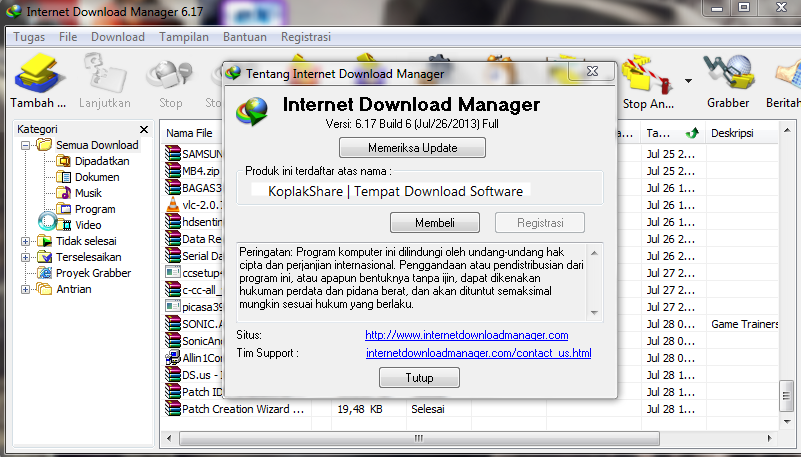This screenshot has width=801, height=457.
Task: Expand the Antrian tree node
Action: click(x=25, y=290)
